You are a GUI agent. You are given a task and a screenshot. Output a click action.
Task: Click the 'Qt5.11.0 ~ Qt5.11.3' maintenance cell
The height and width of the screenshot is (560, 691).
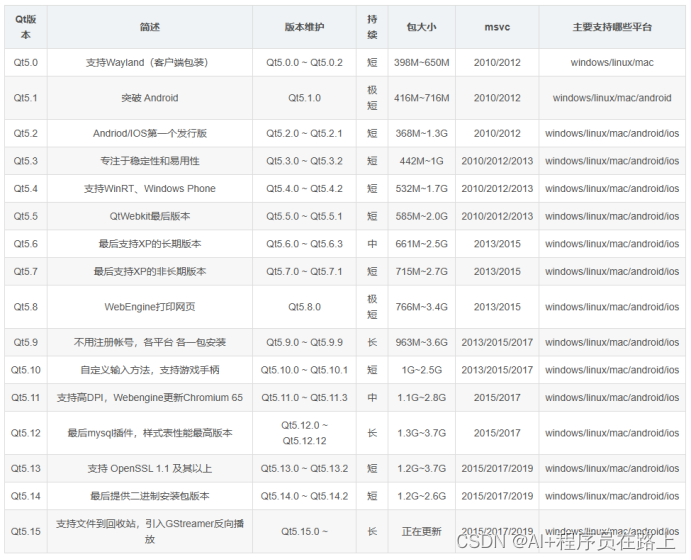304,398
